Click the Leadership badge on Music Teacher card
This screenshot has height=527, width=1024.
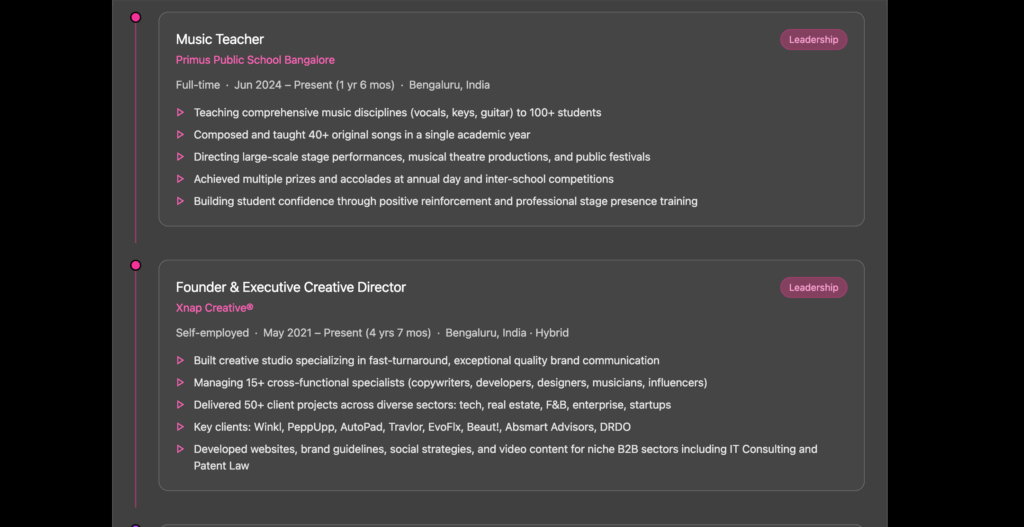click(x=813, y=40)
